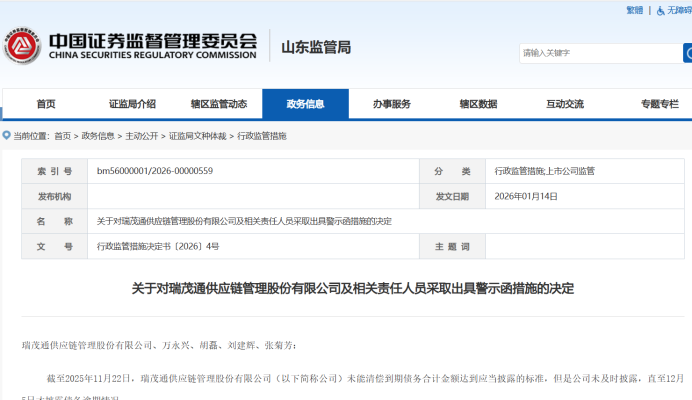
Task: Click the 行政监管措施 breadcrumb link
Action: pos(260,135)
